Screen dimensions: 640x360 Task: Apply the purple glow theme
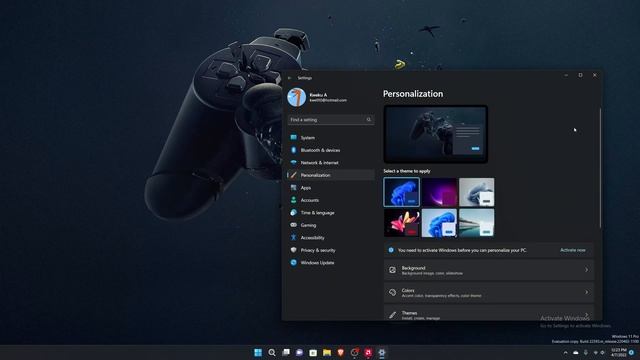(439, 192)
